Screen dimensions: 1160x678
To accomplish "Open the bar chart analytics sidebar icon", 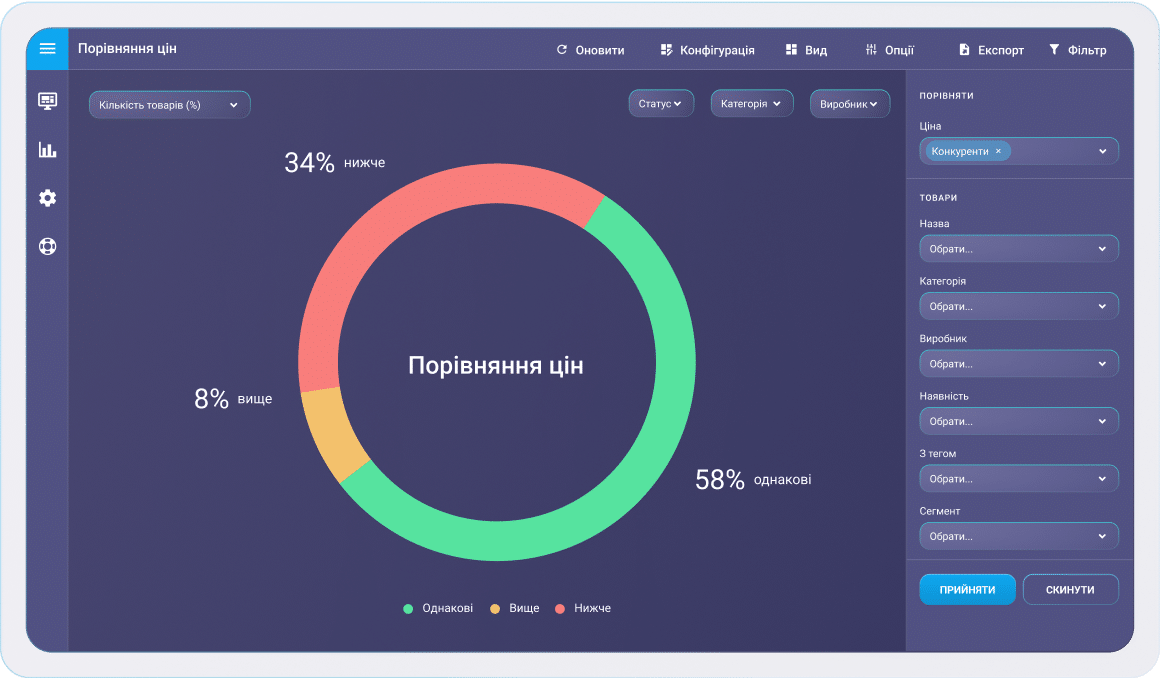I will [x=47, y=150].
